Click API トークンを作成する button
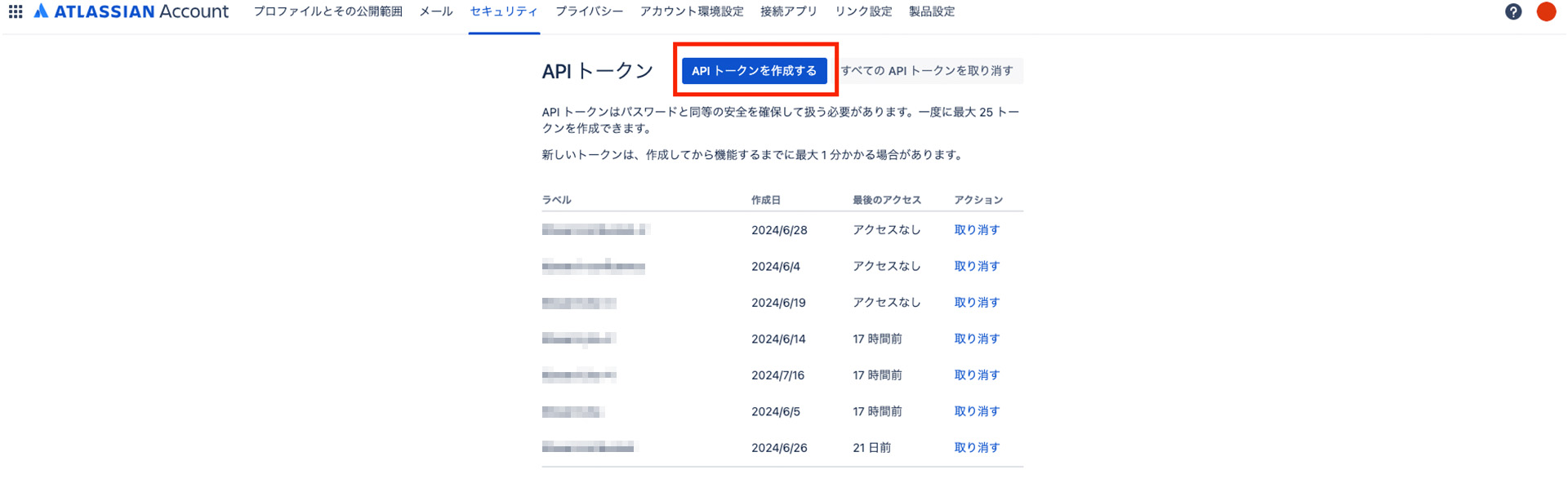 pos(754,71)
